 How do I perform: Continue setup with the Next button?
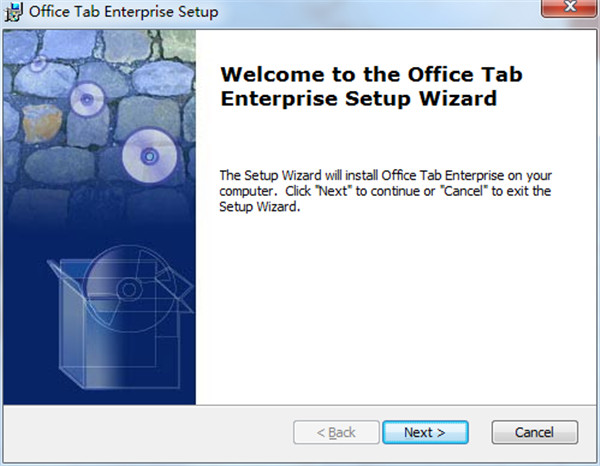425,432
